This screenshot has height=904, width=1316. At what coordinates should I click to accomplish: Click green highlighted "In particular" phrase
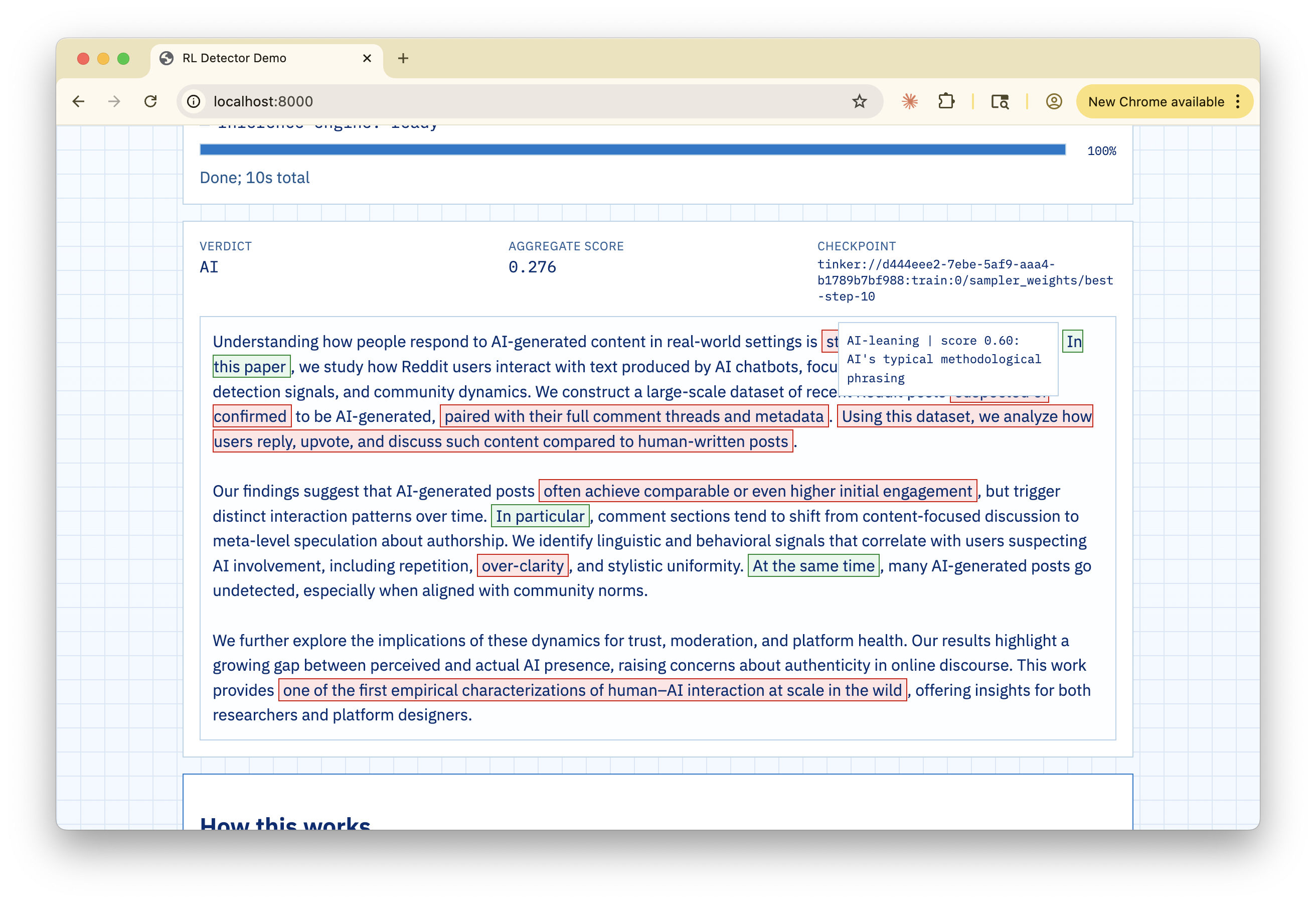pos(540,516)
